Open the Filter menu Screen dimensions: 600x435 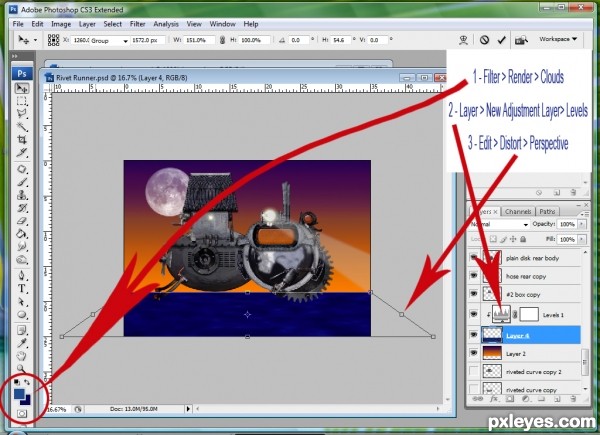click(137, 24)
